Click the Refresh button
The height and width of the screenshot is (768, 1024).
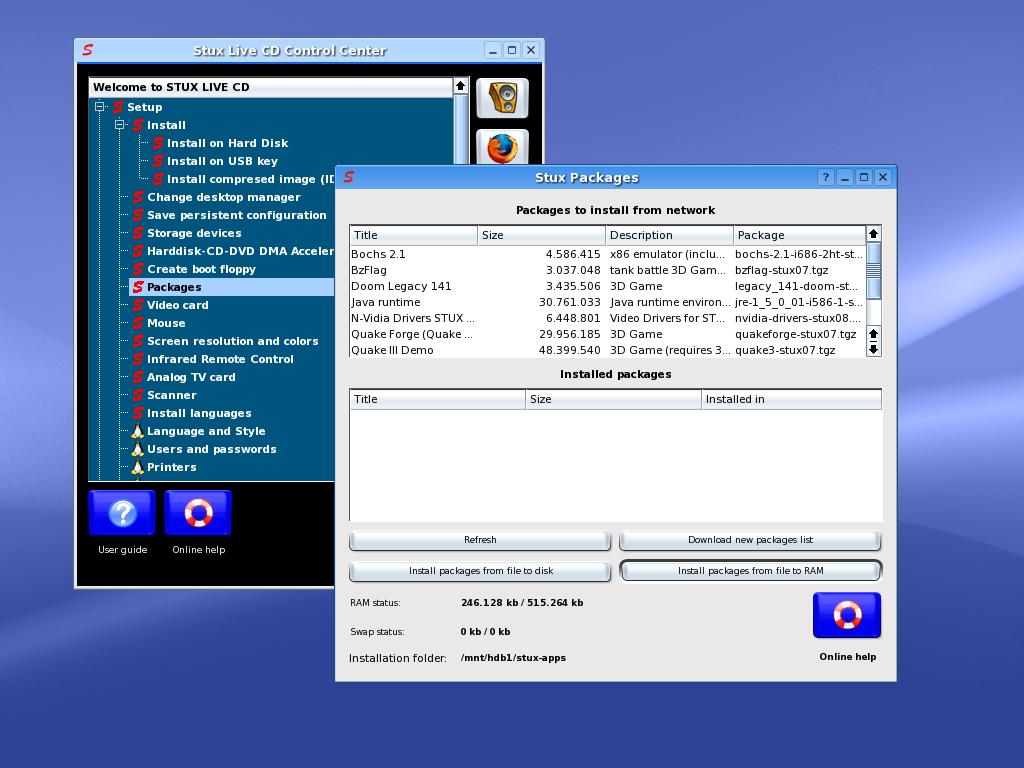pyautogui.click(x=480, y=540)
